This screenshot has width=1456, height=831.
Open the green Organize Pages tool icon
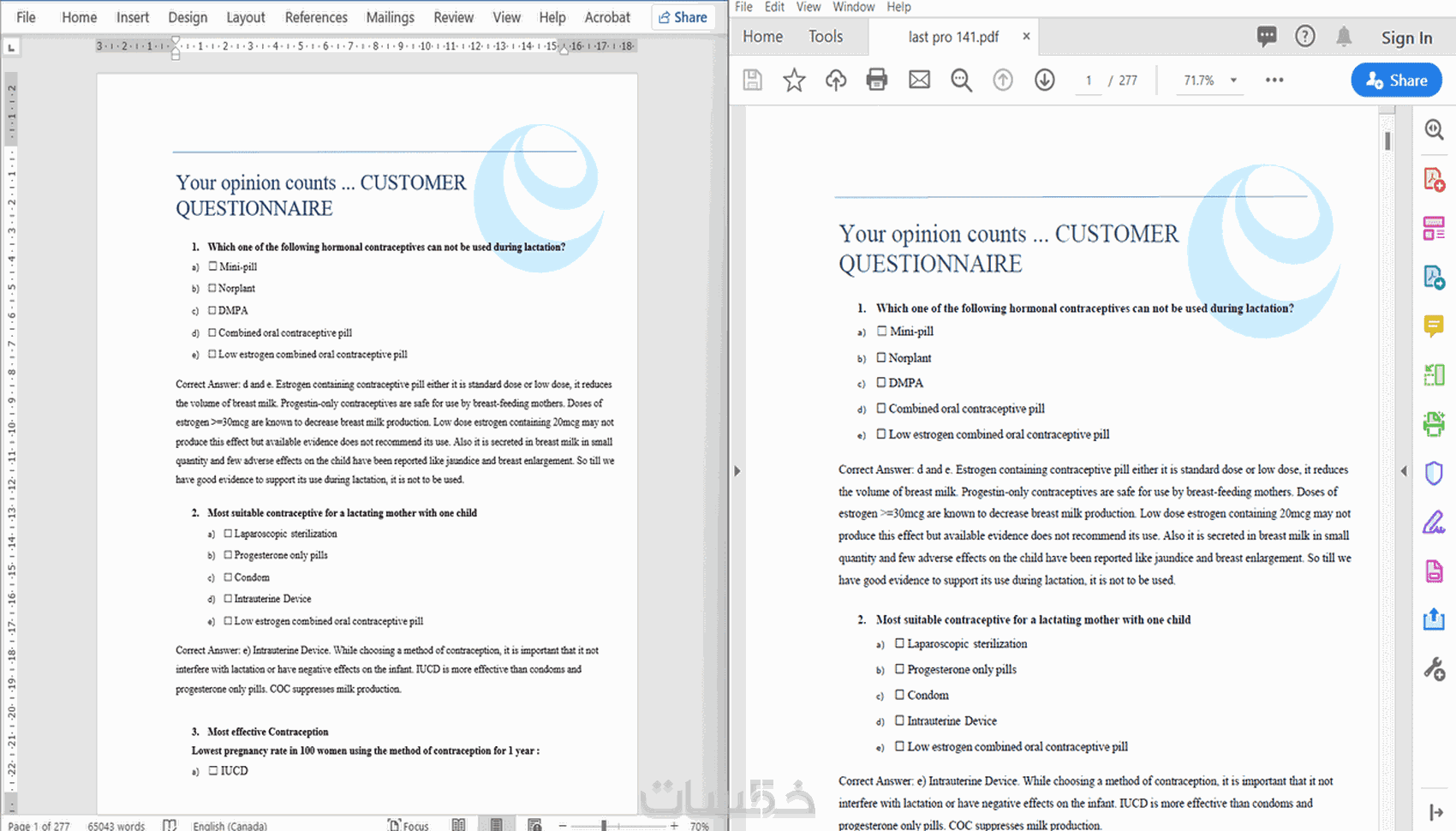(1434, 374)
